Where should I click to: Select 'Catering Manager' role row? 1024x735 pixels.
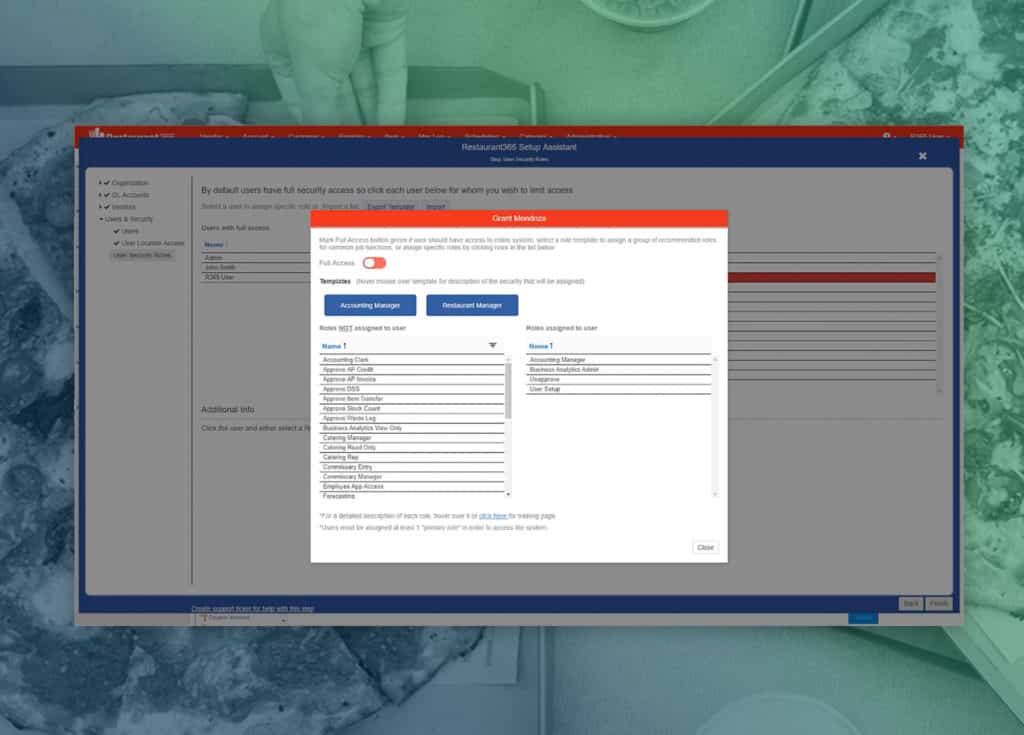(411, 438)
